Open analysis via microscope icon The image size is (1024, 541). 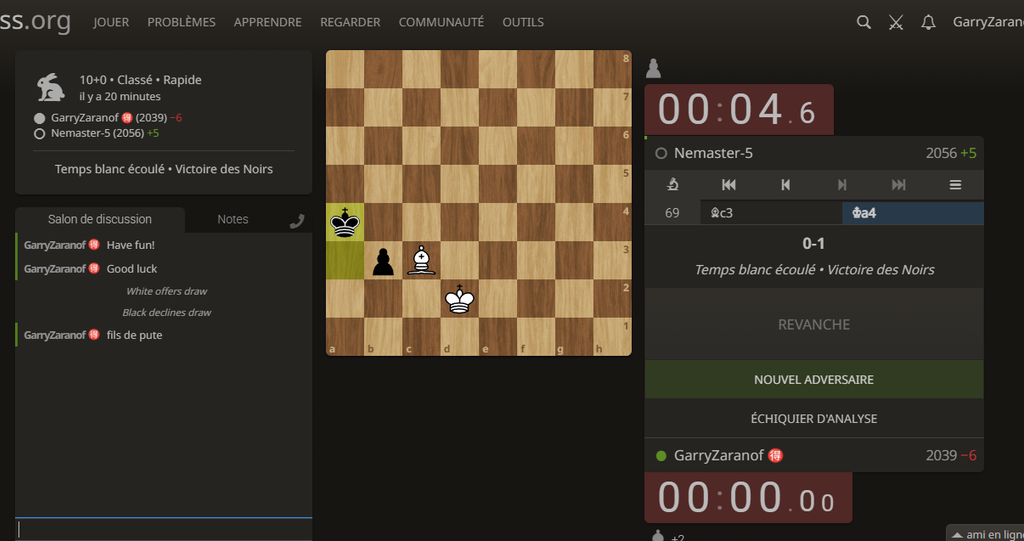(x=674, y=185)
